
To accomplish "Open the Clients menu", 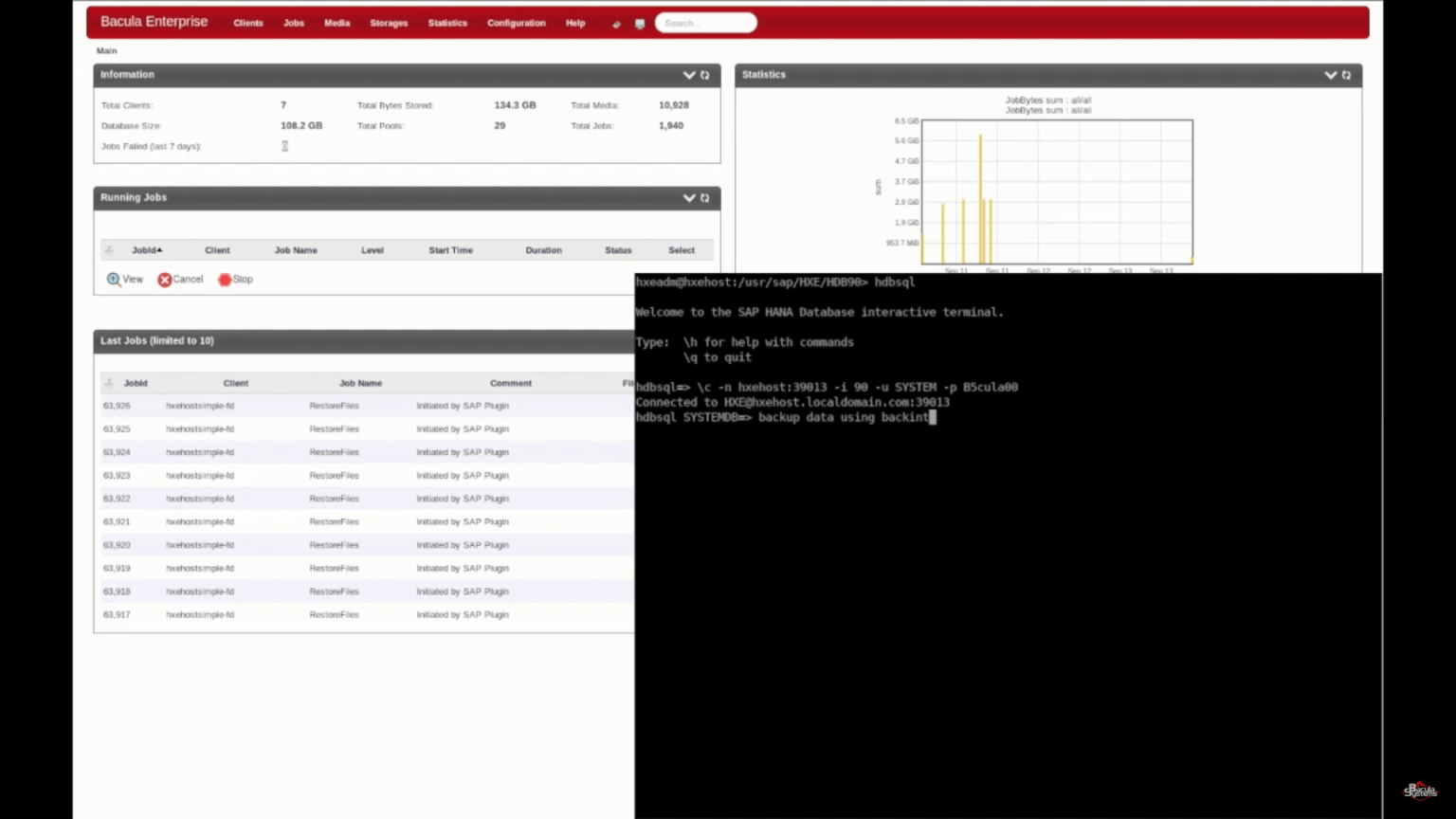I will tap(248, 23).
